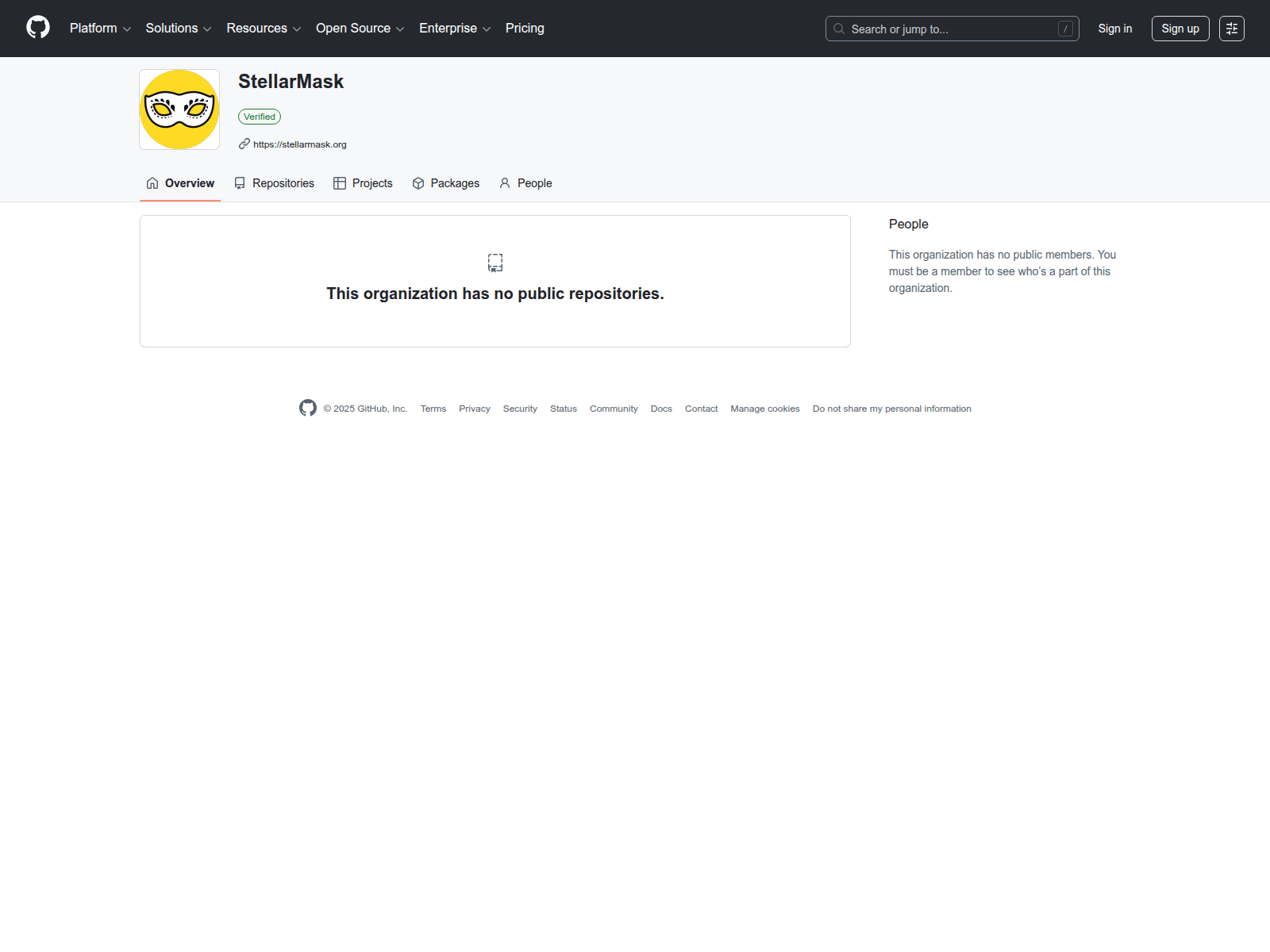
Task: Click the home icon in Overview tab
Action: point(152,183)
